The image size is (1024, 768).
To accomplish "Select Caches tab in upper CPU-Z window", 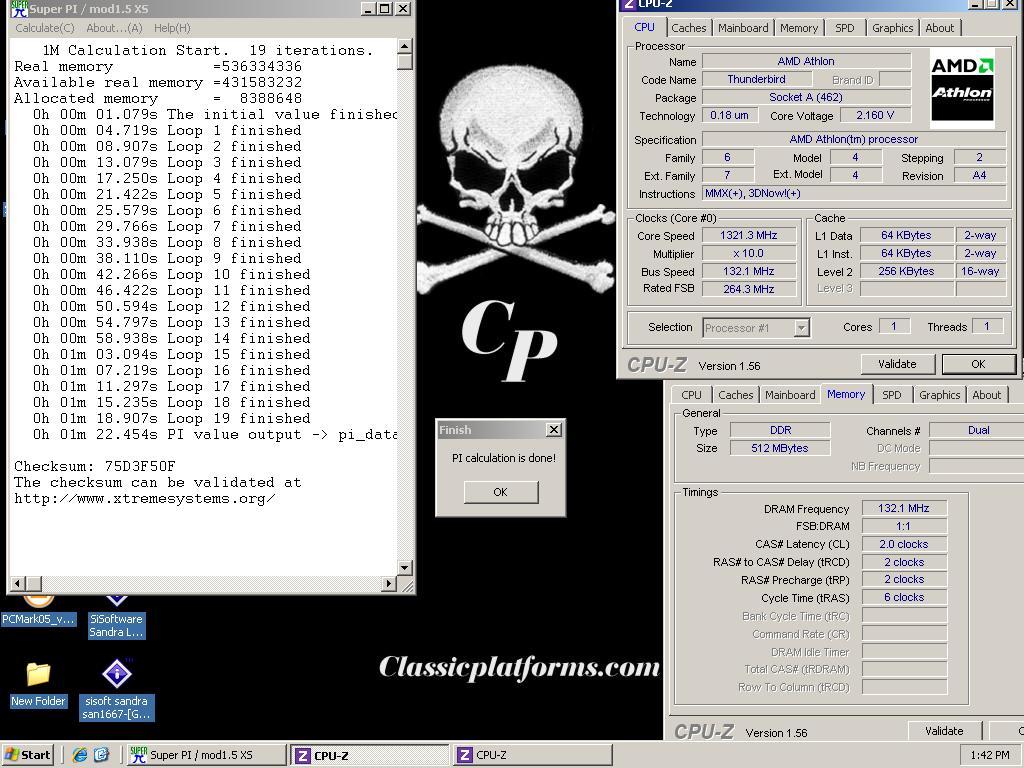I will [688, 28].
